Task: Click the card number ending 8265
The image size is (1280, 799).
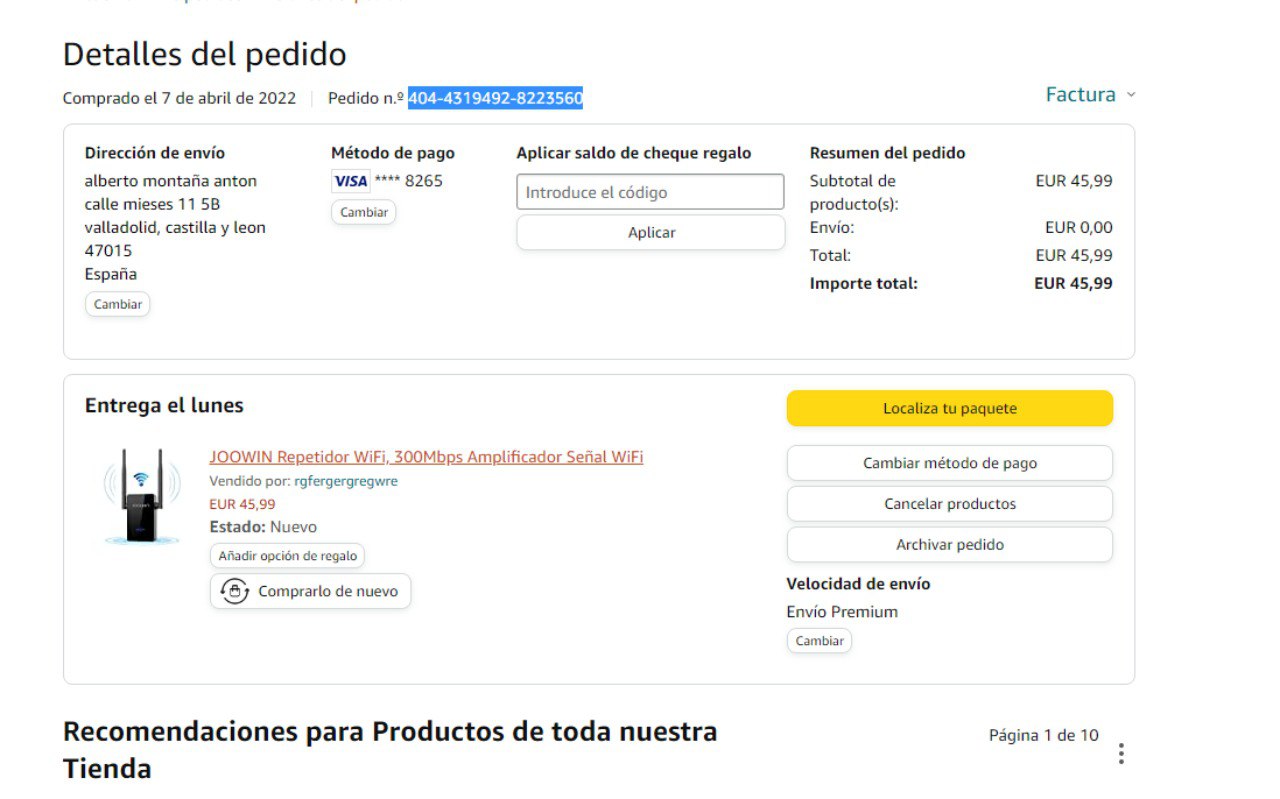Action: [409, 181]
